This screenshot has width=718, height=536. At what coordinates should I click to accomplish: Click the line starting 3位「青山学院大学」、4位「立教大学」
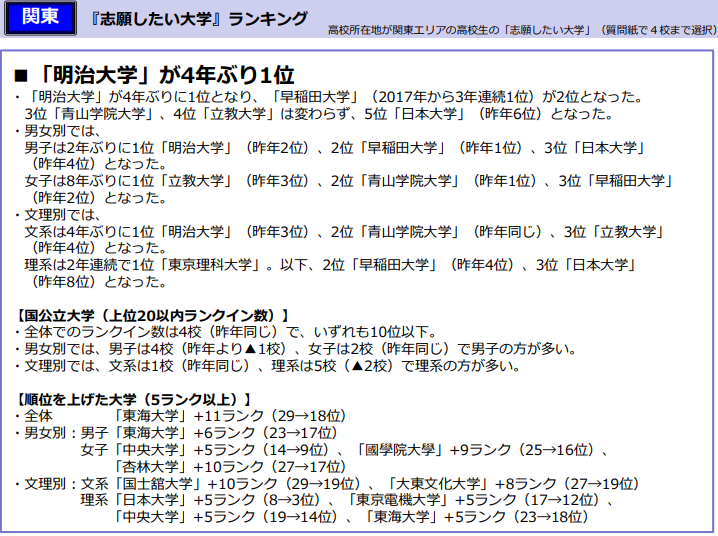coord(319,114)
